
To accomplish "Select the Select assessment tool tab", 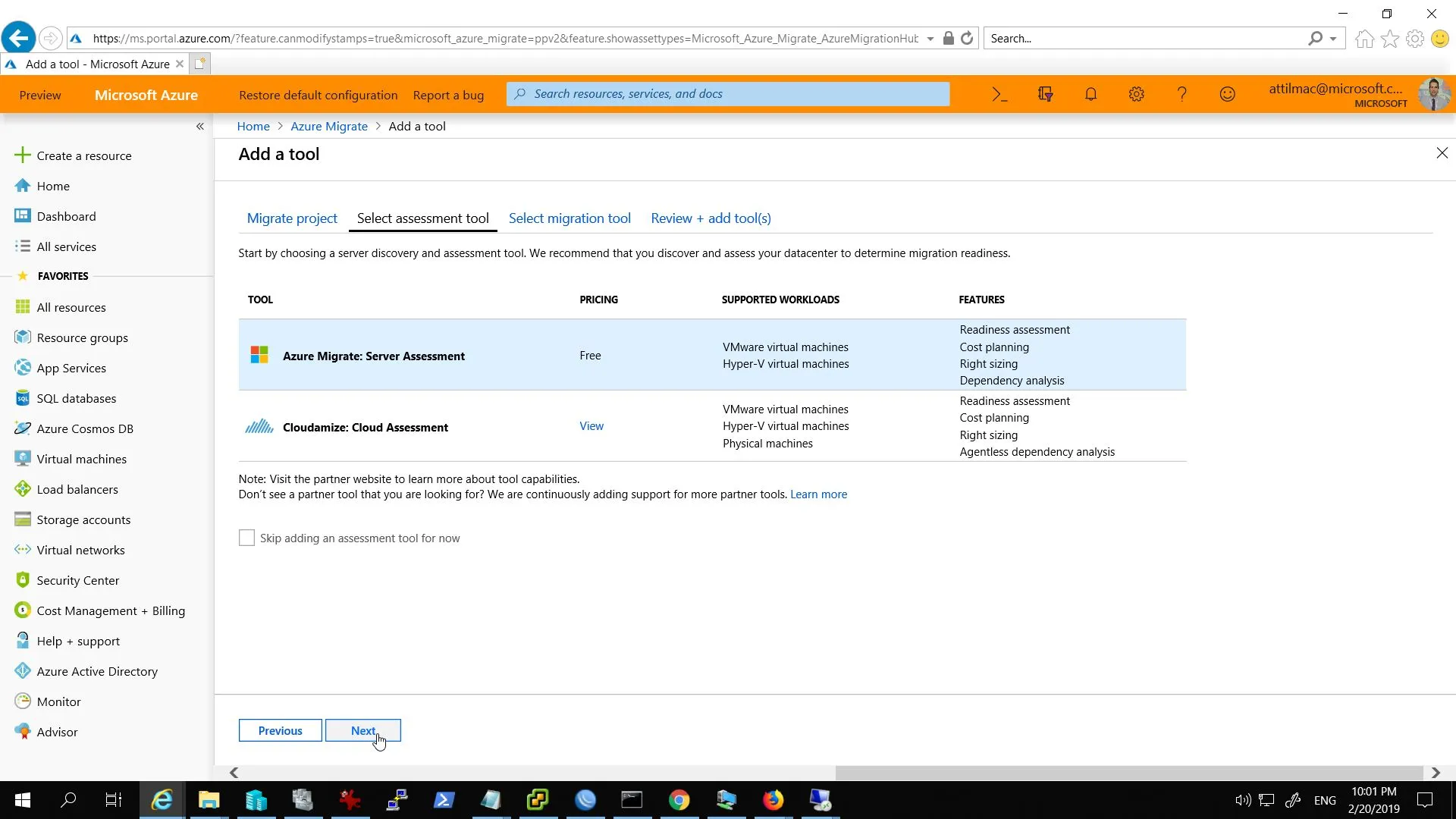I will 422,218.
